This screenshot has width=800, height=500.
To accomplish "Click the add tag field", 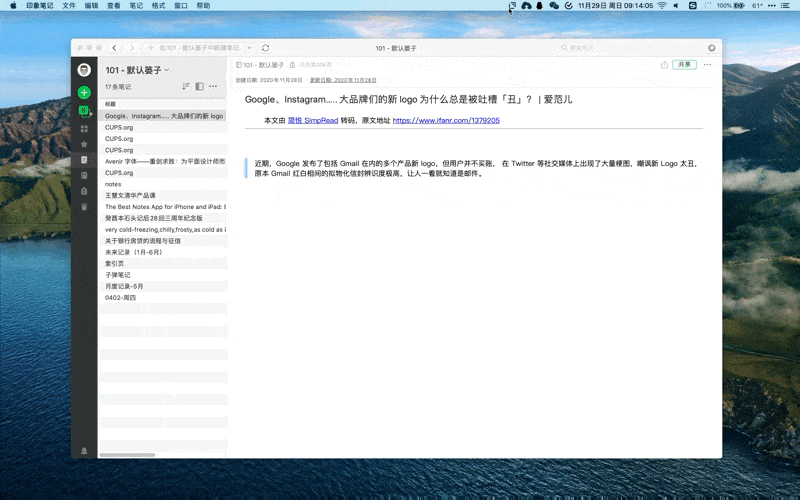I will click(x=315, y=65).
